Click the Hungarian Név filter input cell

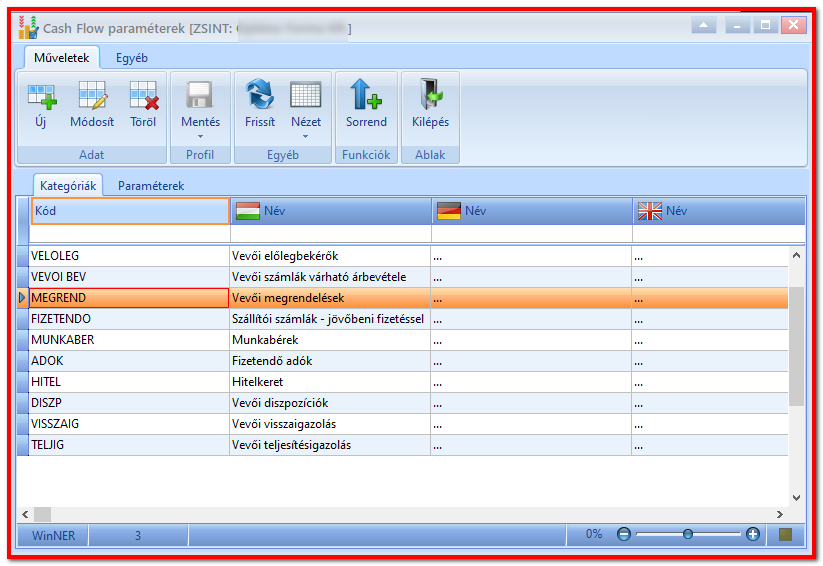click(331, 234)
